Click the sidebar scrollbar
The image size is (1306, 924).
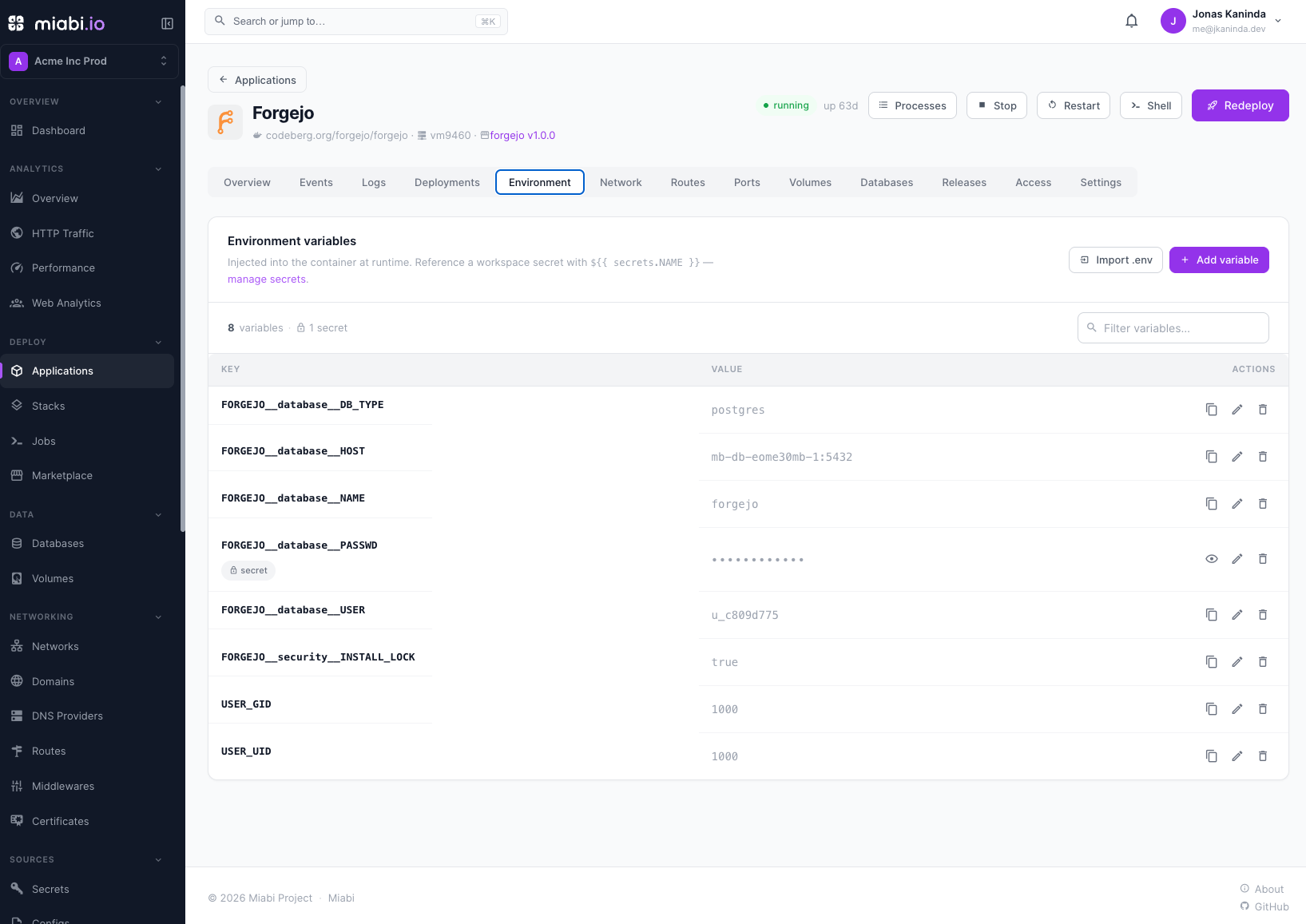pos(183,308)
